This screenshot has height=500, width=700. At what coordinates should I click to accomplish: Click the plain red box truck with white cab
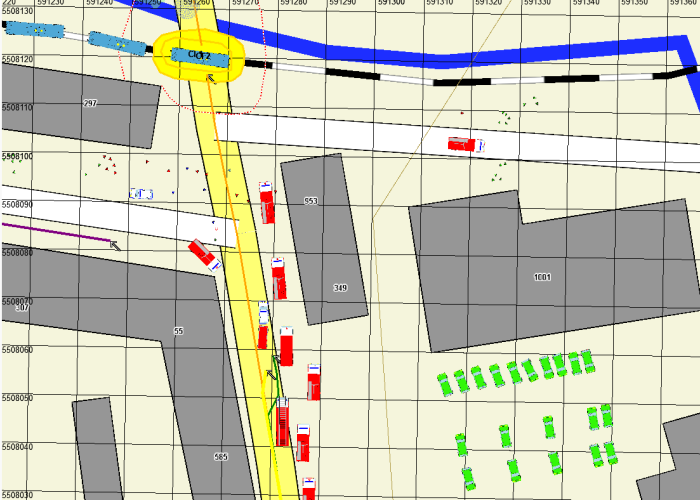coord(287,346)
